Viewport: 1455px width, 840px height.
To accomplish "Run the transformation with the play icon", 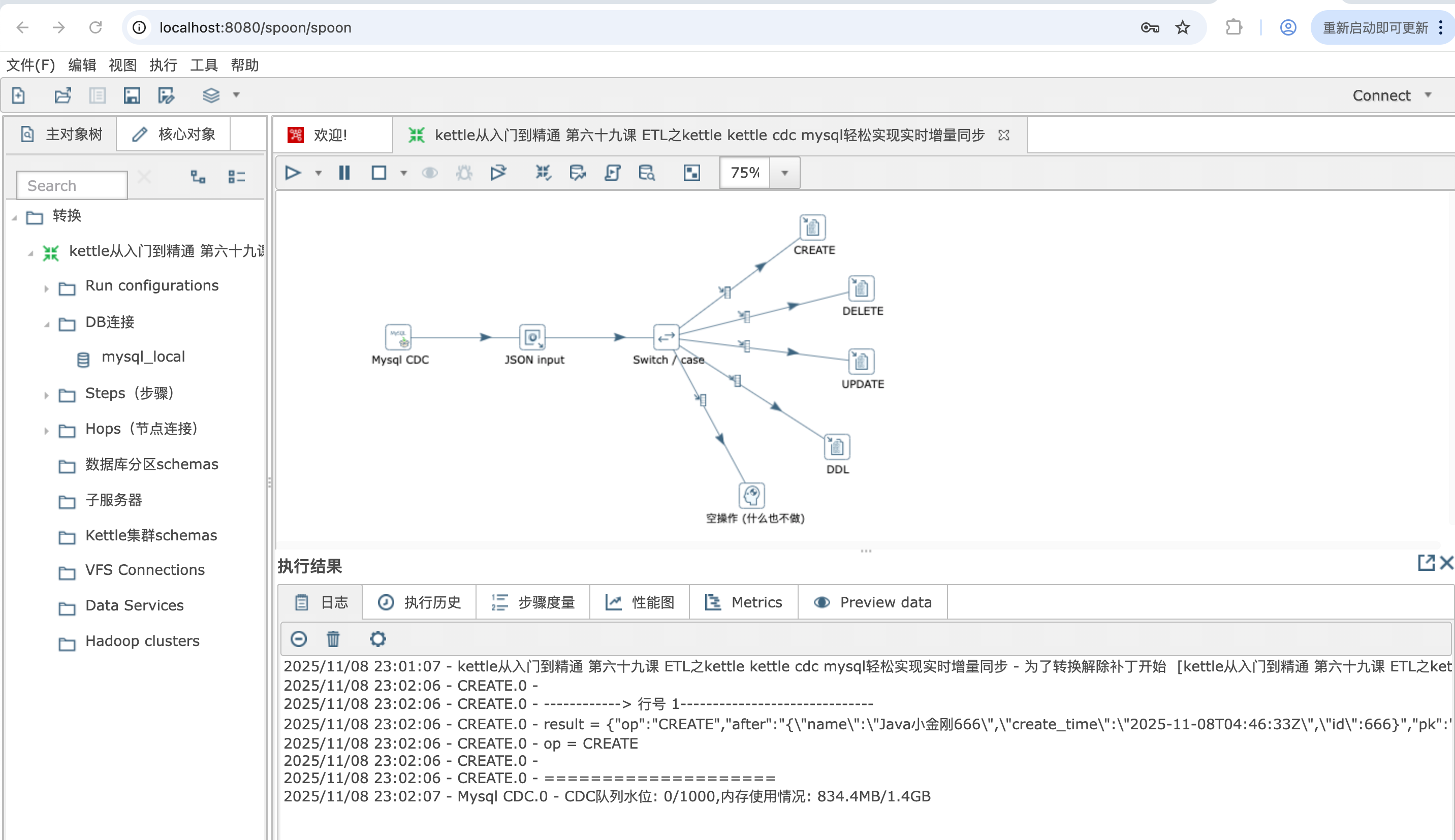I will (x=293, y=173).
